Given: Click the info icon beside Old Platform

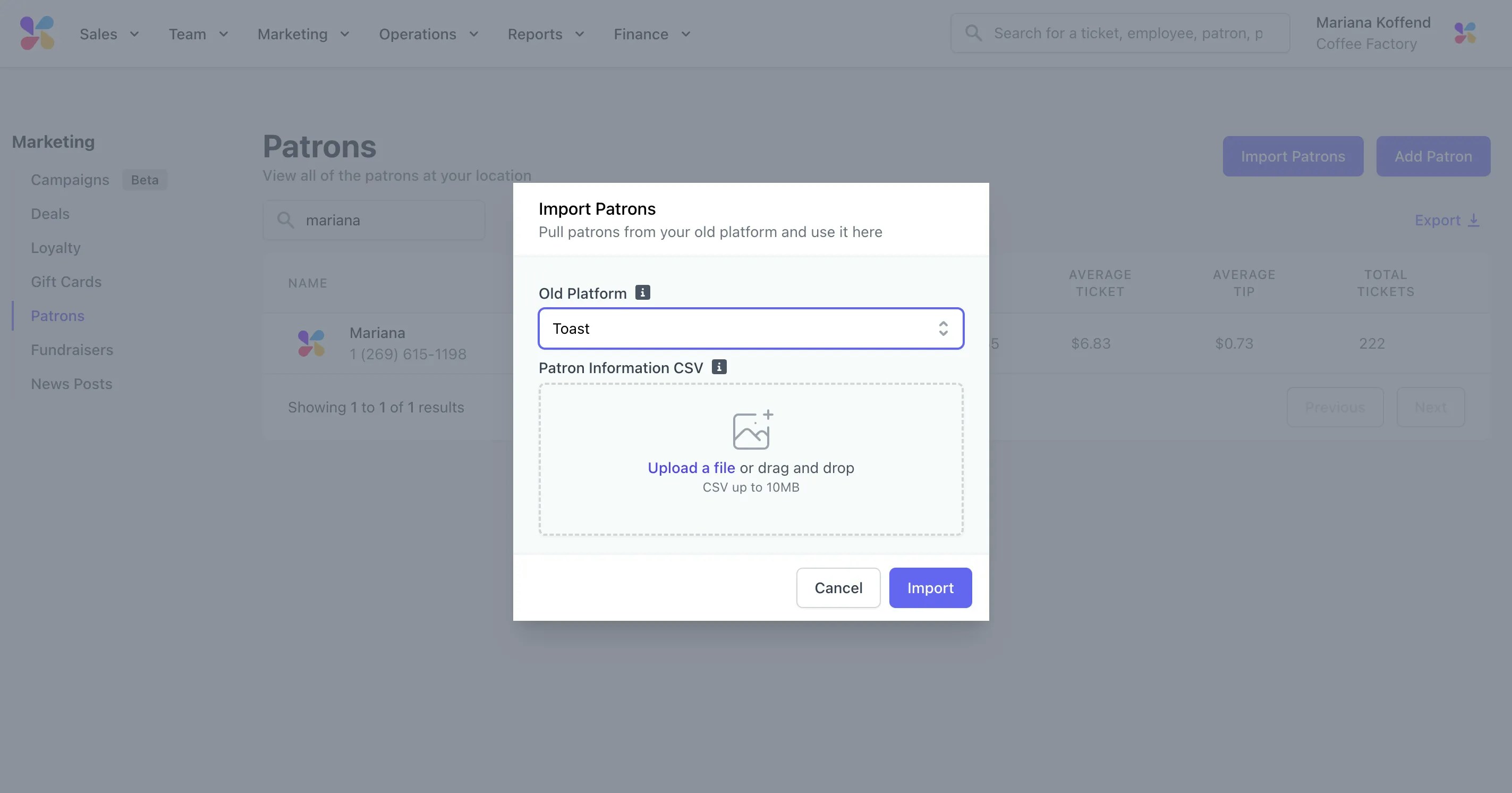Looking at the screenshot, I should tap(643, 292).
